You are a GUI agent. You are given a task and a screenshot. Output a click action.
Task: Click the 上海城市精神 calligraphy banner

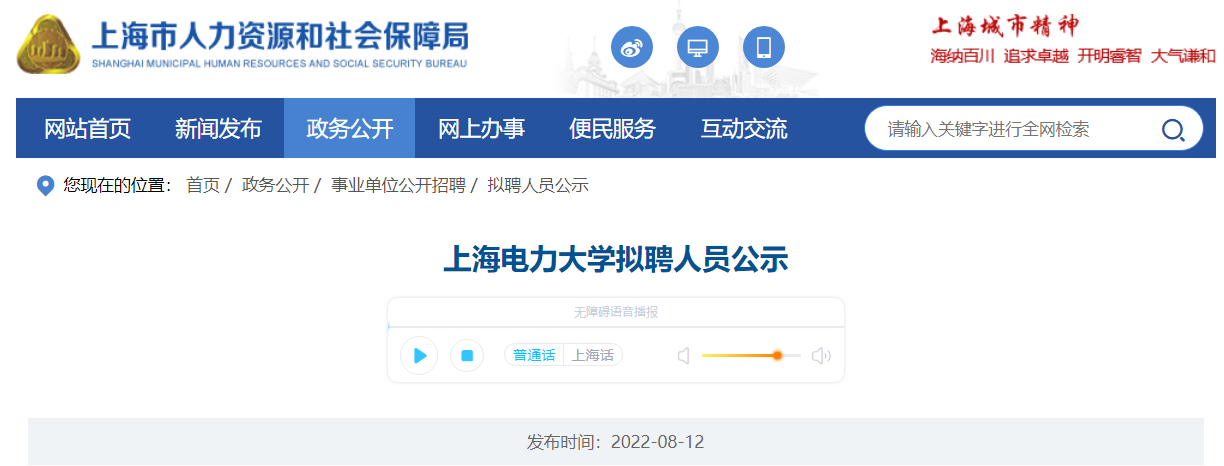click(1005, 25)
